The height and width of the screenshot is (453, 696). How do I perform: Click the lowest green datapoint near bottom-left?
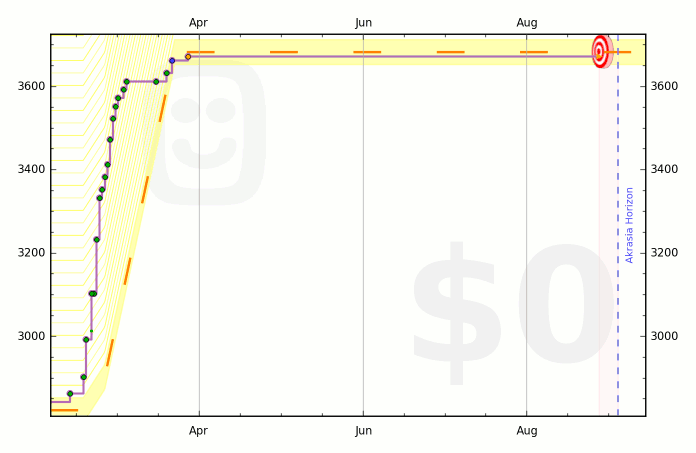pyautogui.click(x=70, y=394)
